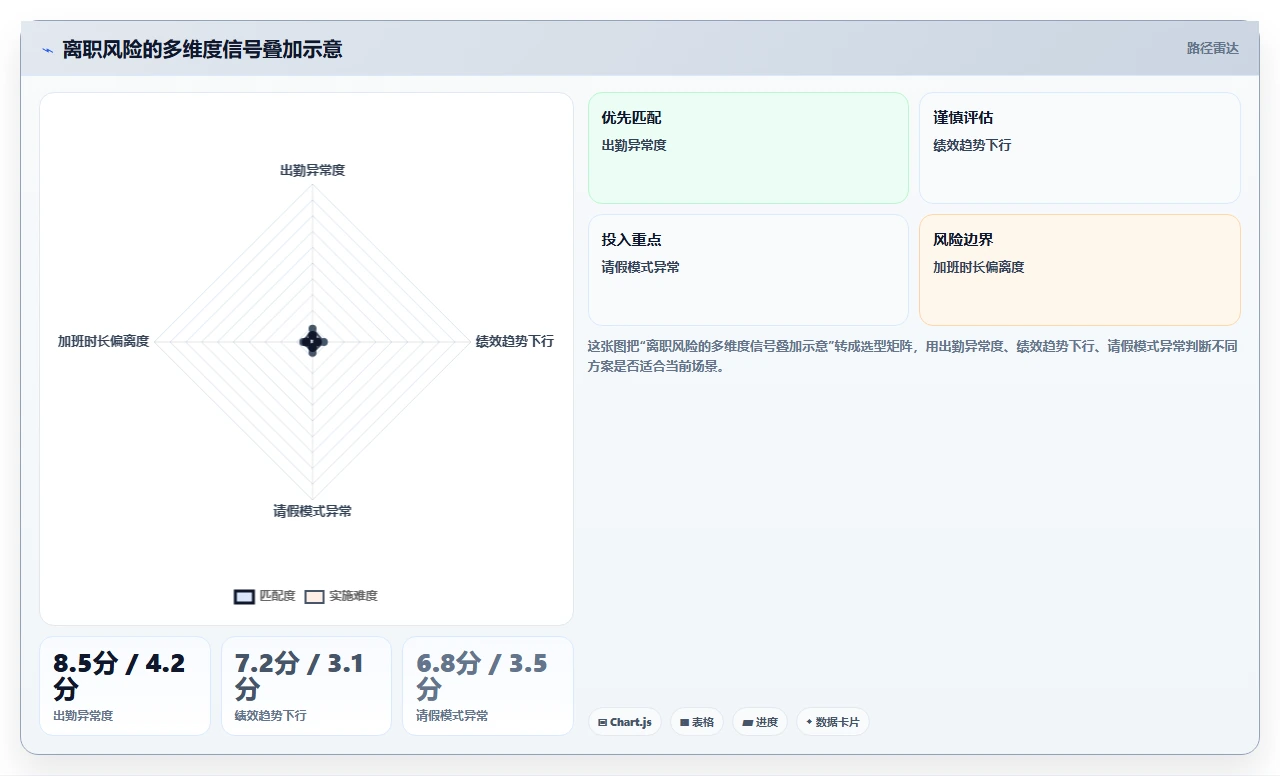The height and width of the screenshot is (776, 1280).
Task: Select the 优先匹配 card
Action: click(x=748, y=148)
